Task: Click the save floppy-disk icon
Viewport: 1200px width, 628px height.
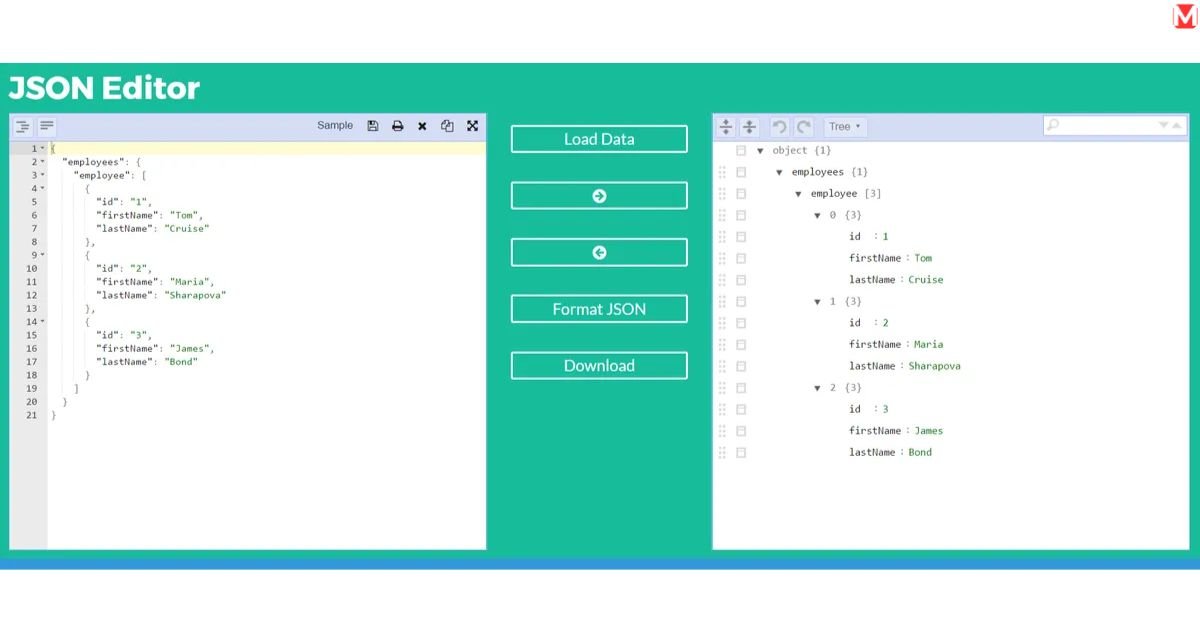Action: click(x=373, y=126)
